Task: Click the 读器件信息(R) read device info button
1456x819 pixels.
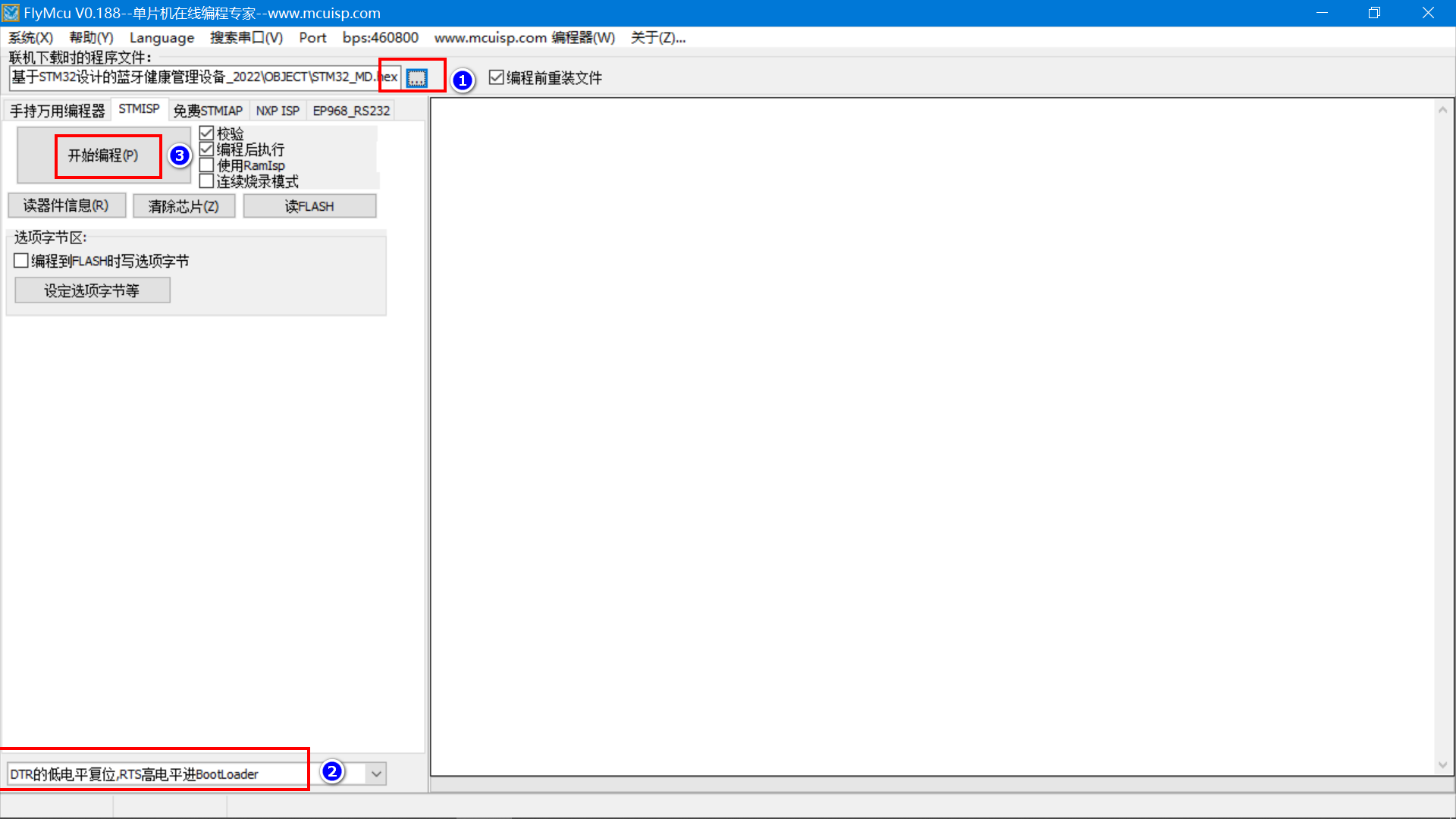Action: click(x=67, y=205)
